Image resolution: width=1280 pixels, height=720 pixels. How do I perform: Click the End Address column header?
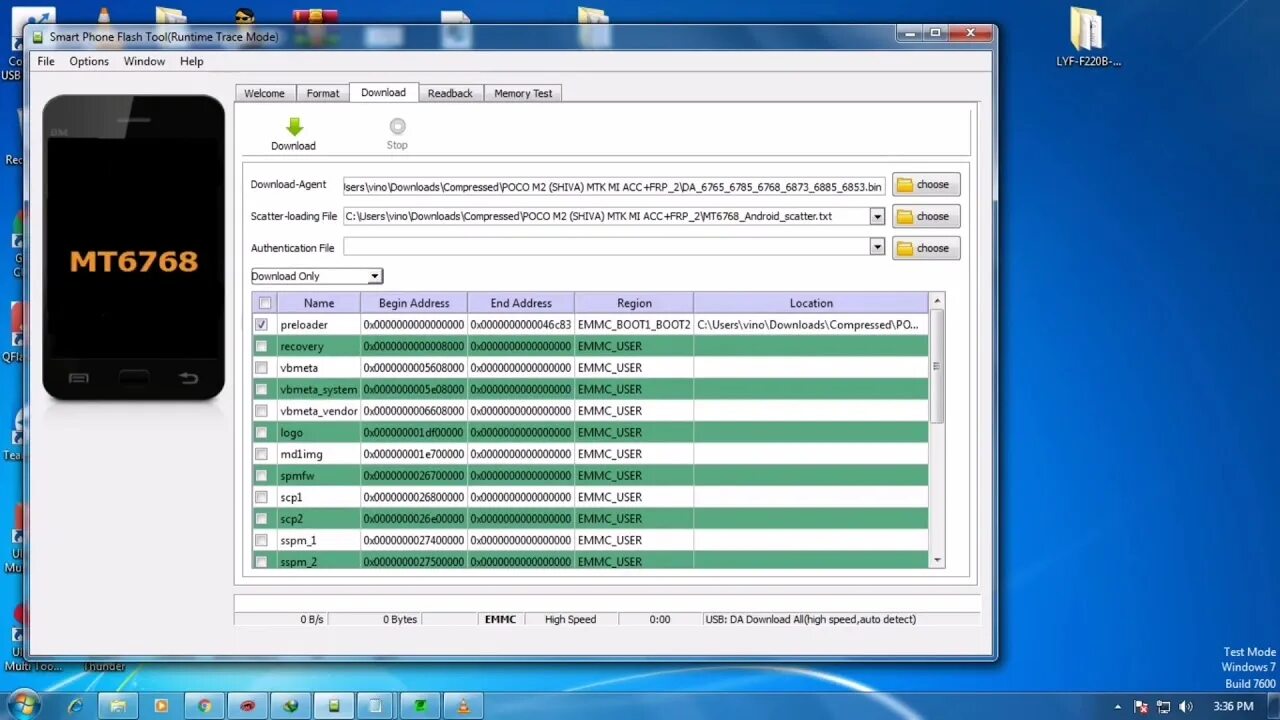[x=521, y=303]
